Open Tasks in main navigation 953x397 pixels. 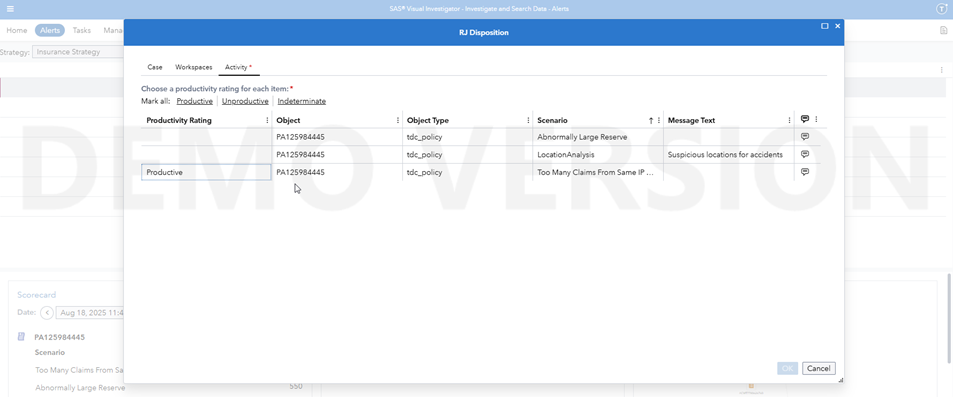coord(81,30)
